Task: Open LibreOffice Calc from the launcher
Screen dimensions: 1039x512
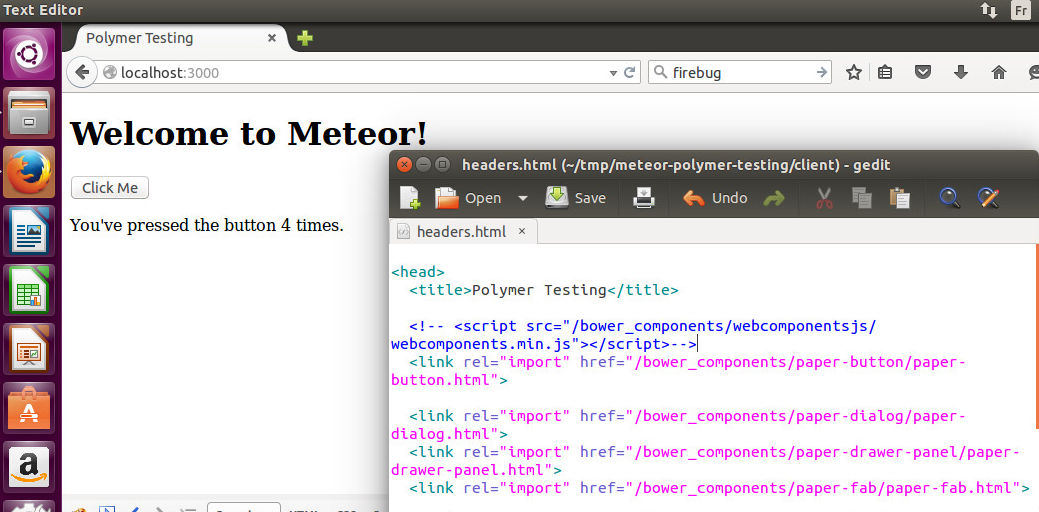Action: click(28, 289)
